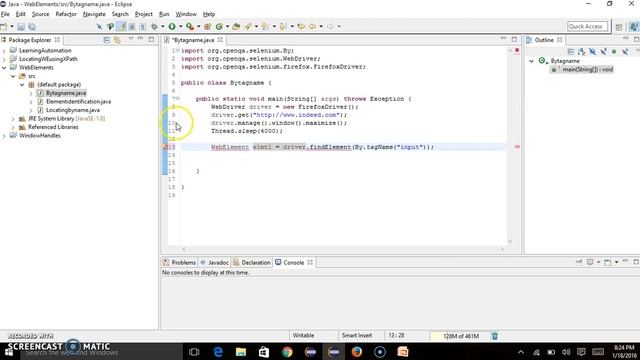Click the Save All toolbar icon
The image size is (640, 360).
coord(31,27)
